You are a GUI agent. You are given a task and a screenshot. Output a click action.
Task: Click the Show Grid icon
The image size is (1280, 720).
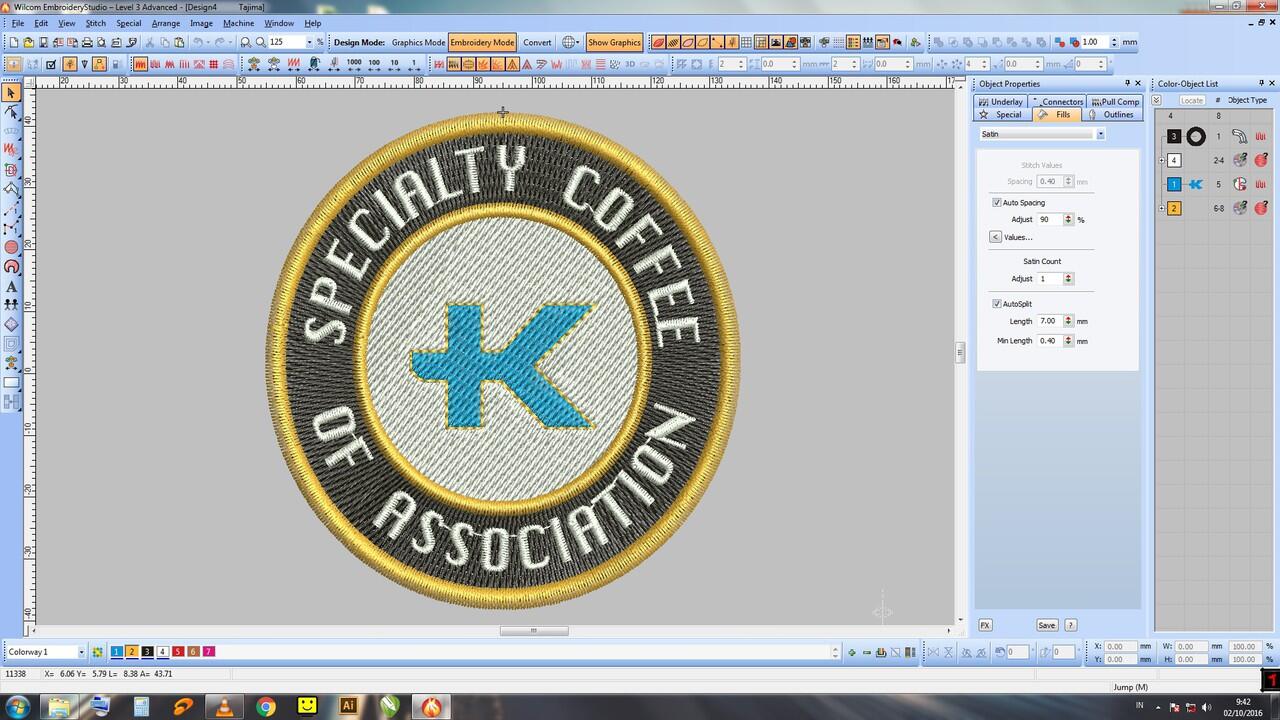coord(746,42)
